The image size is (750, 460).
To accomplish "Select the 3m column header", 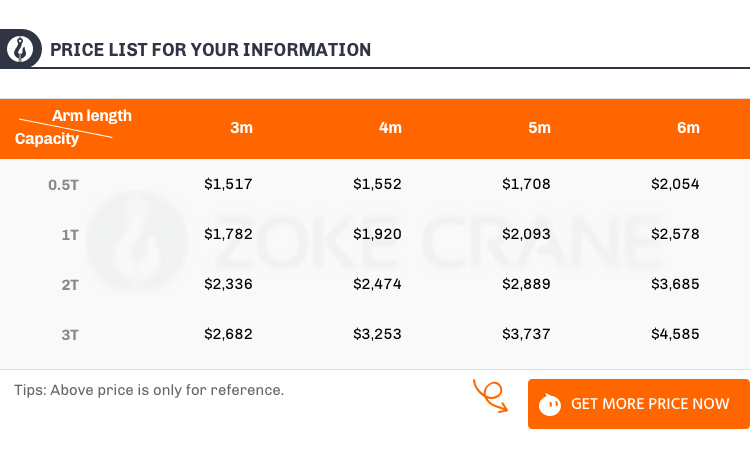I will pyautogui.click(x=242, y=128).
